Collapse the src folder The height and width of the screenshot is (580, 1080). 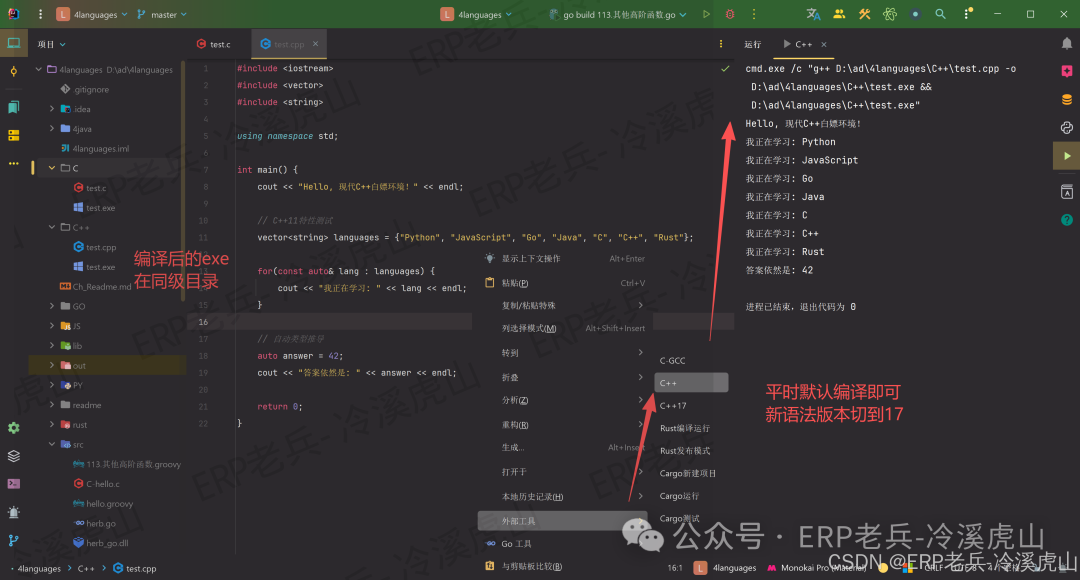pos(52,444)
